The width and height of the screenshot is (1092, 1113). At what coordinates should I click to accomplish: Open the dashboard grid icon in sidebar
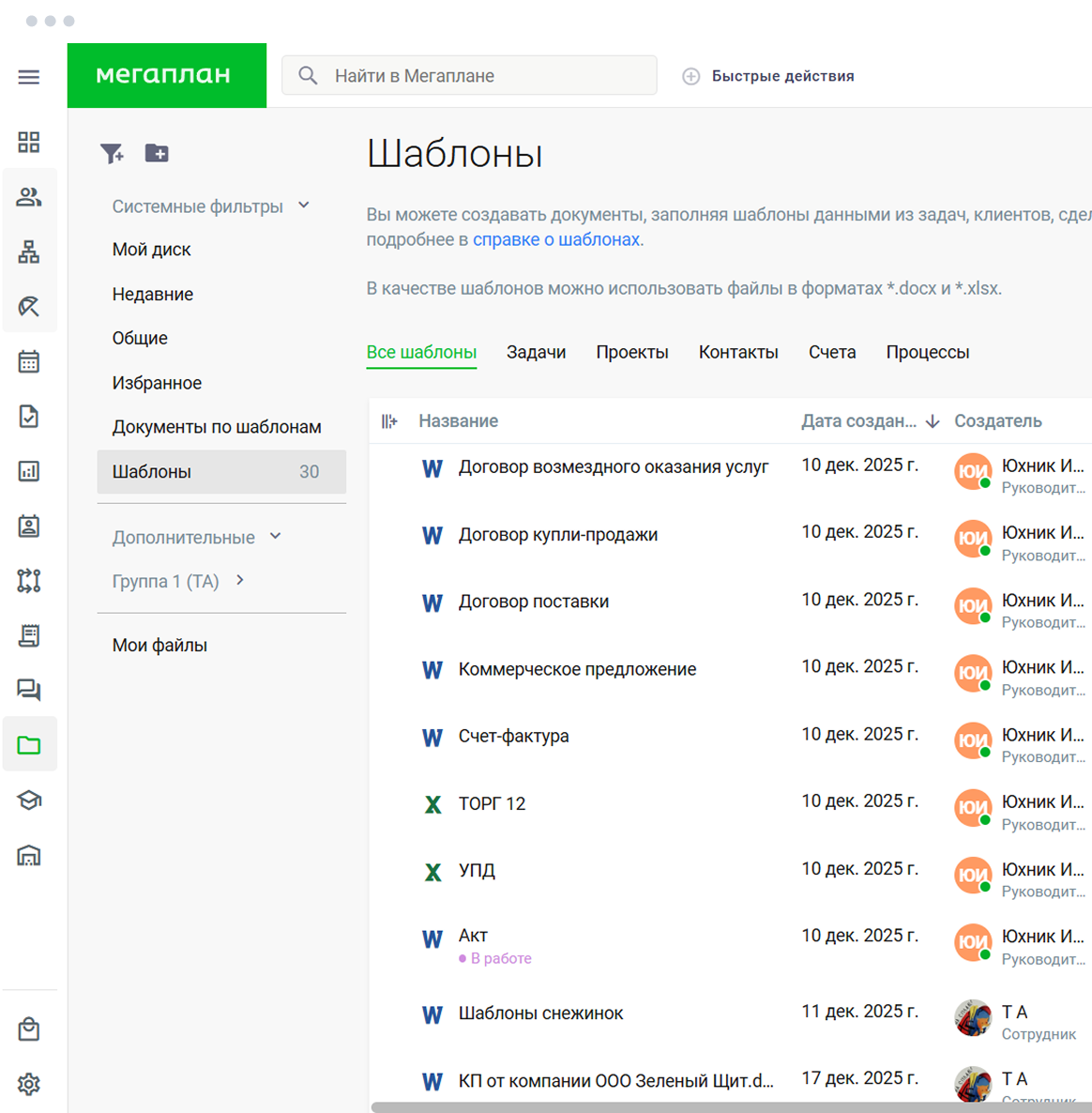point(28,142)
